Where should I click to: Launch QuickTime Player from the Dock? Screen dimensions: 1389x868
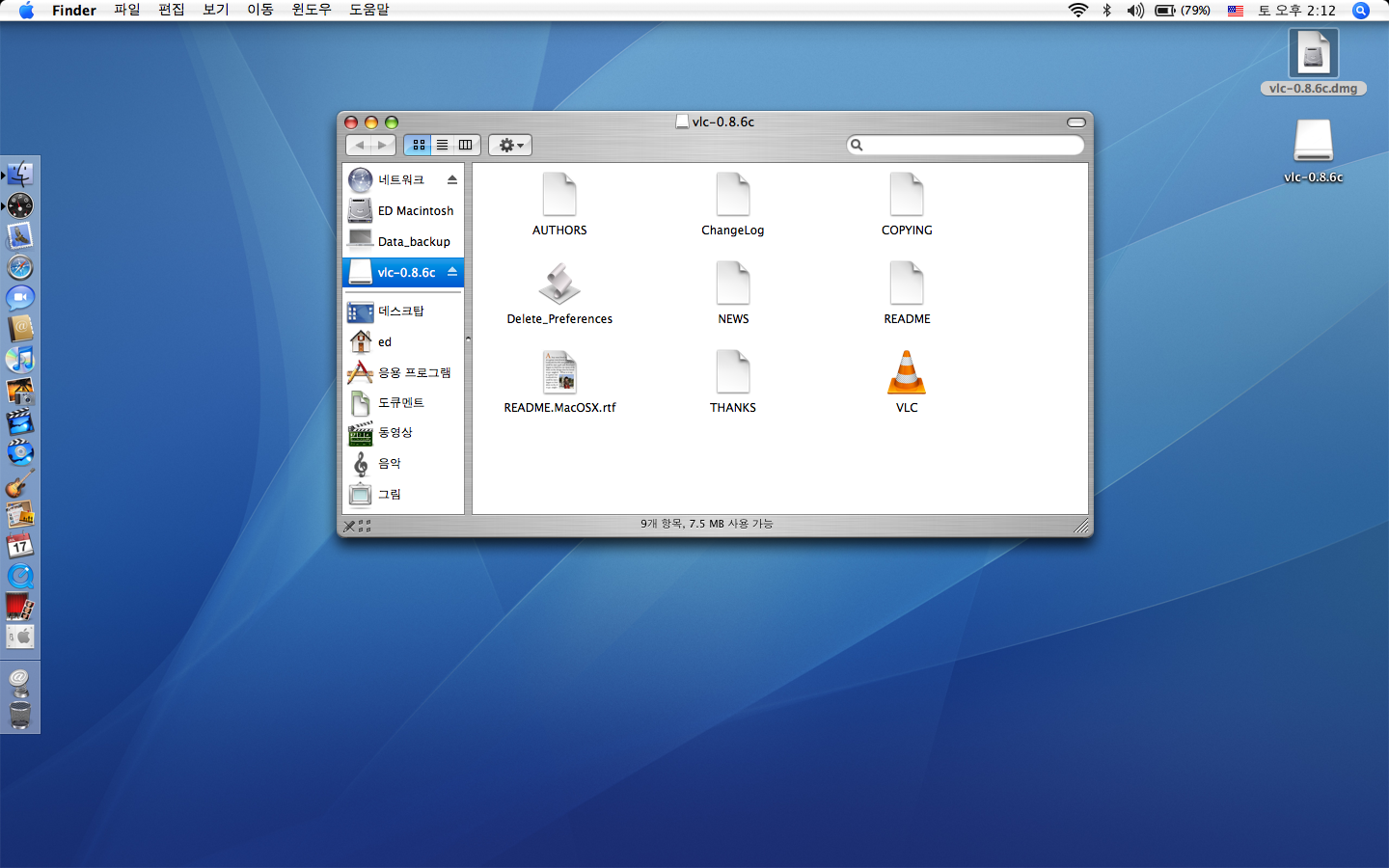(x=20, y=576)
